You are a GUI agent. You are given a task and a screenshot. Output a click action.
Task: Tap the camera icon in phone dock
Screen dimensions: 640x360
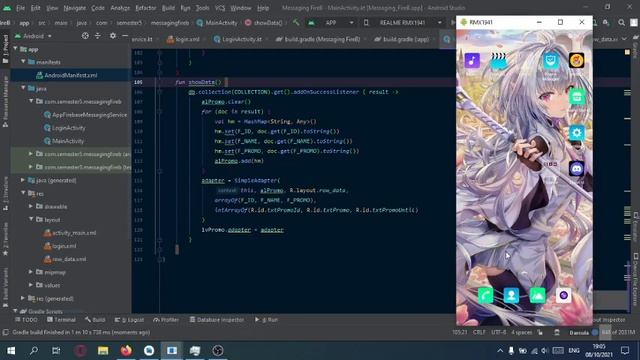(563, 295)
